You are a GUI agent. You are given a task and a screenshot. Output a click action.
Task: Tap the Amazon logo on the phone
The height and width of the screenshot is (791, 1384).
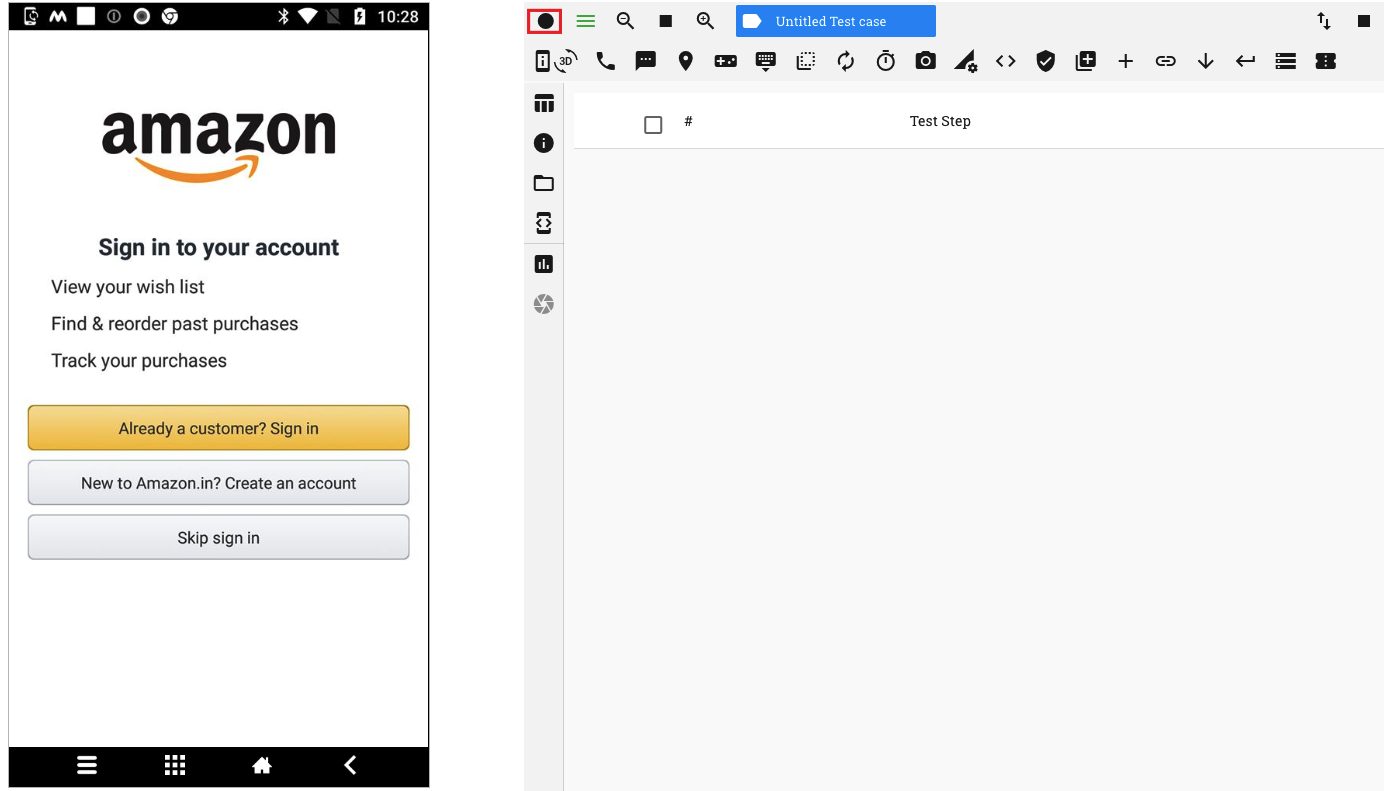point(218,145)
